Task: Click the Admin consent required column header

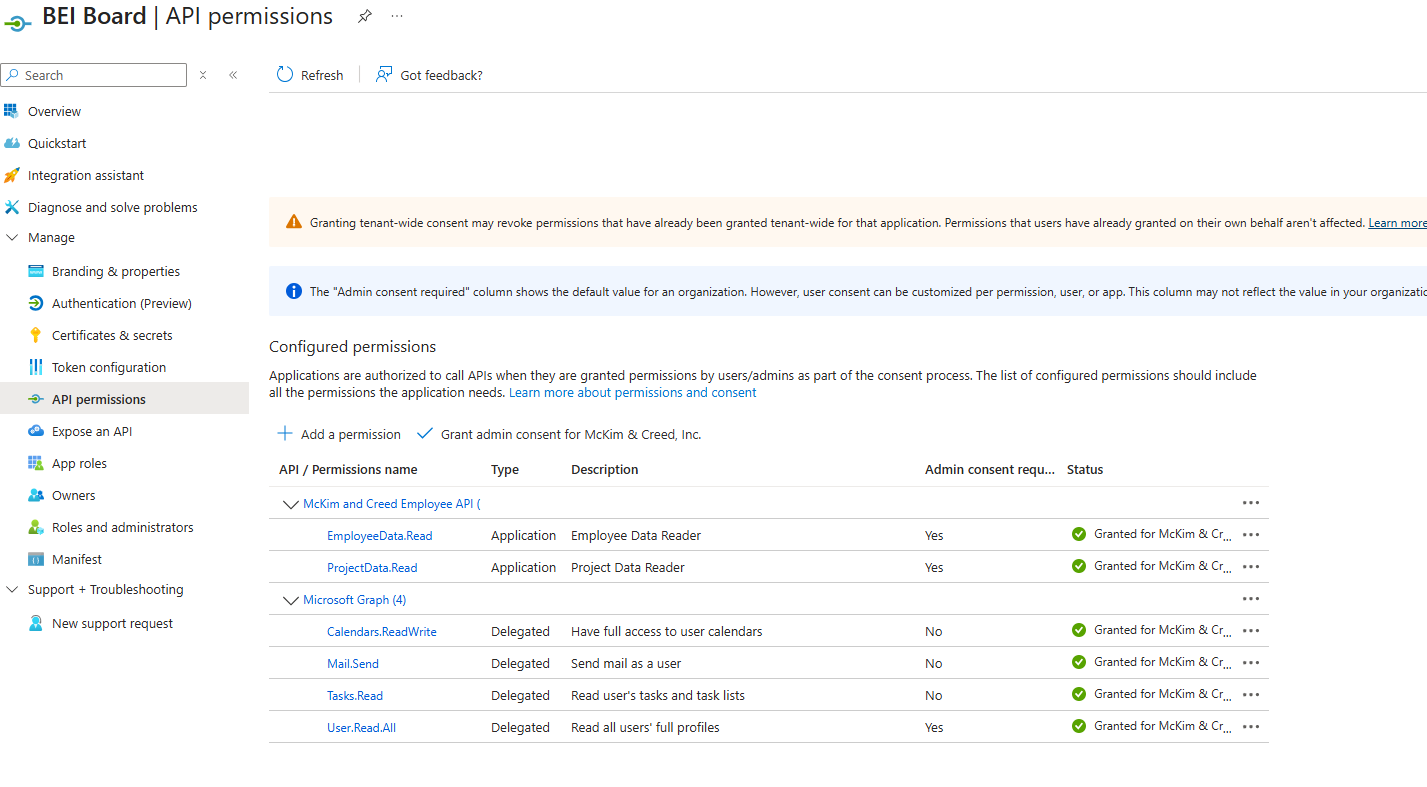Action: tap(990, 470)
